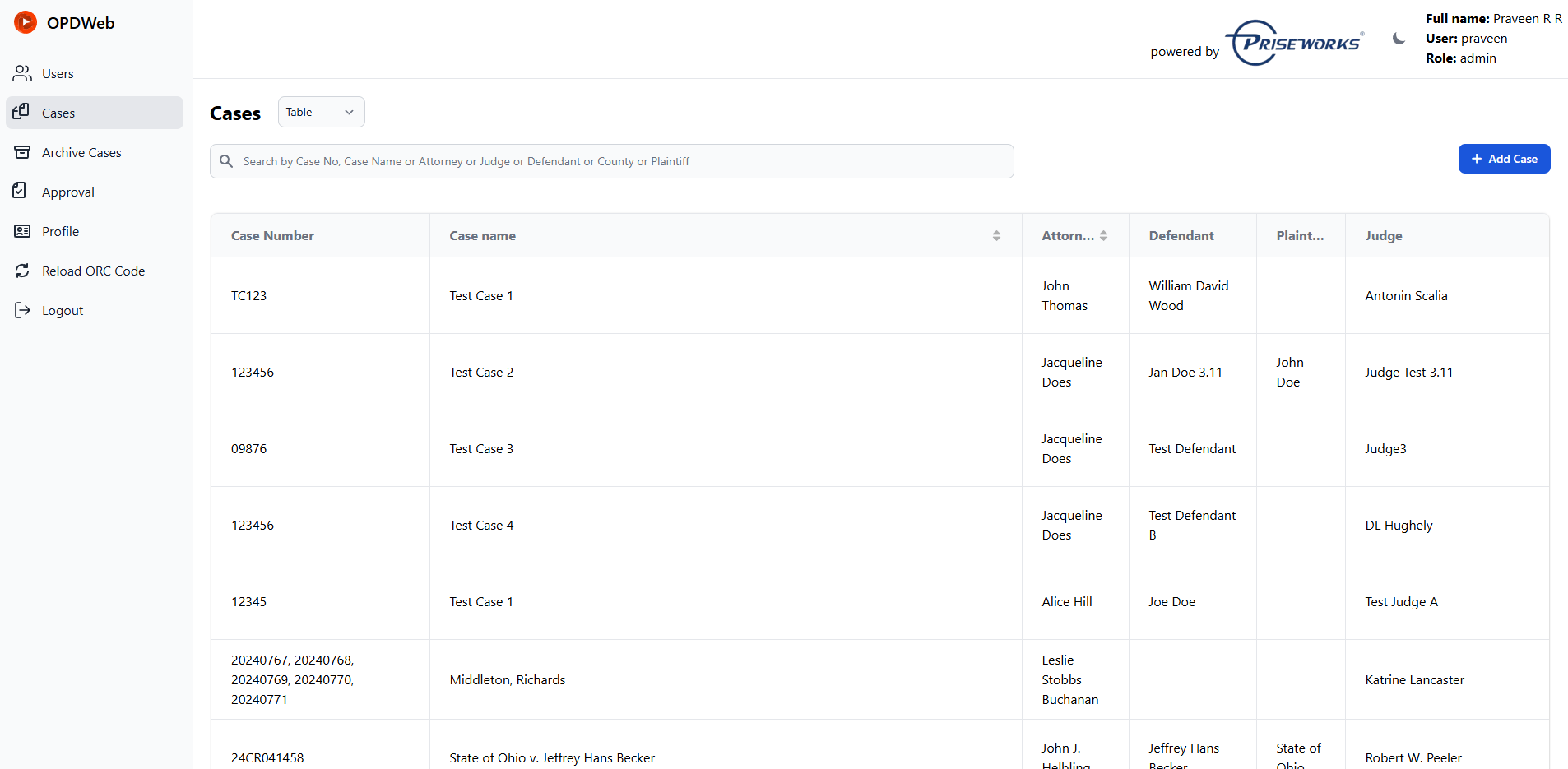Click the Archive Cases box icon

pyautogui.click(x=22, y=152)
